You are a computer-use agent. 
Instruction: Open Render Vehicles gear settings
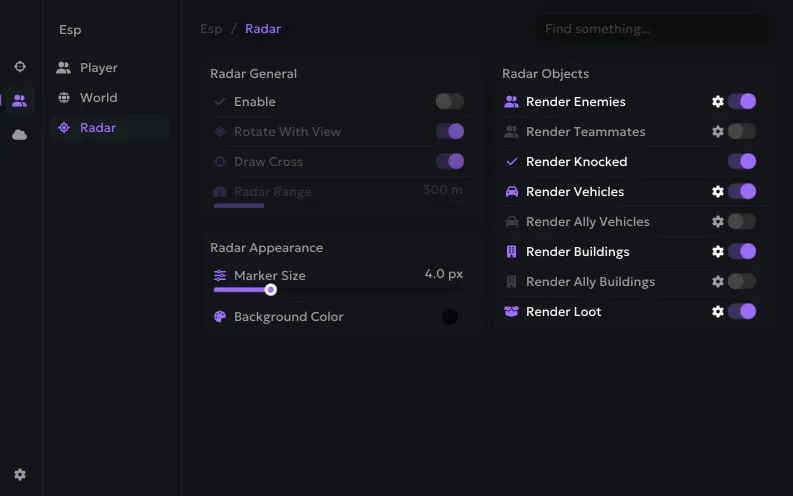tap(718, 192)
